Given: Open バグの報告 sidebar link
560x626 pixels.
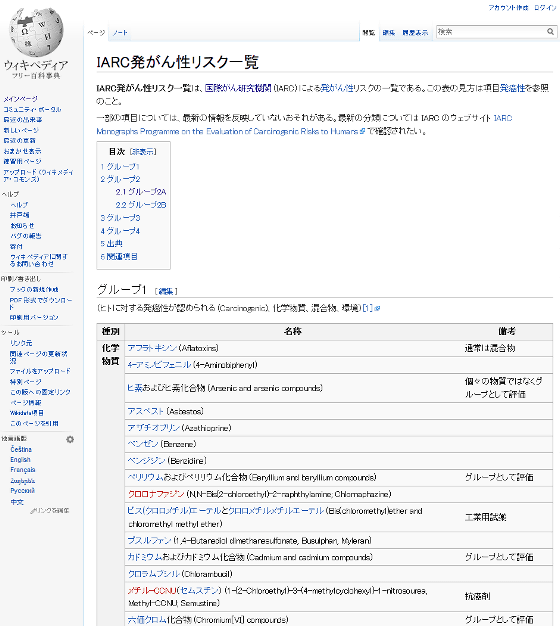Looking at the screenshot, I should (26, 236).
